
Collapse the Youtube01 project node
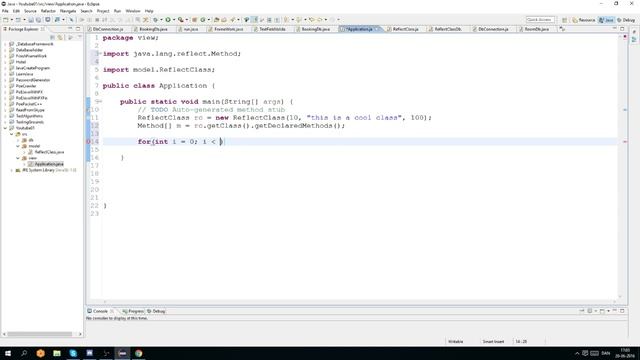point(5,128)
